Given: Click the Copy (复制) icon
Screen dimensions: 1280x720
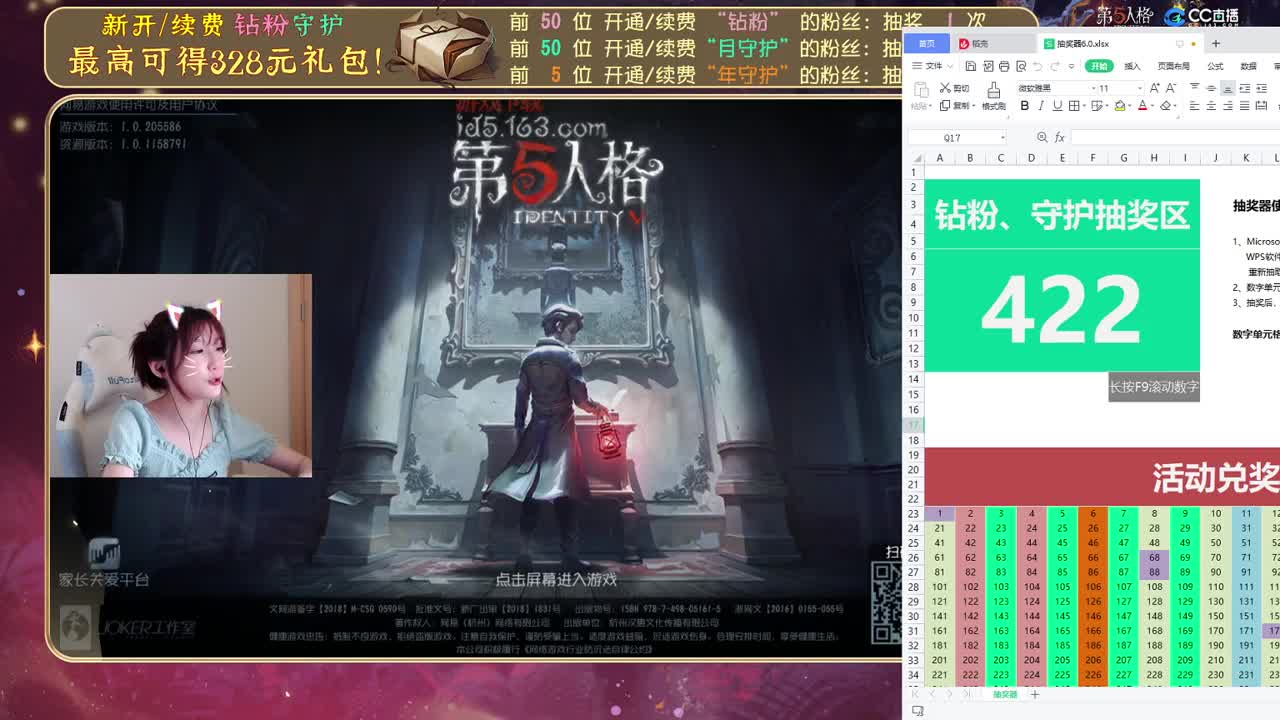Looking at the screenshot, I should (x=945, y=106).
